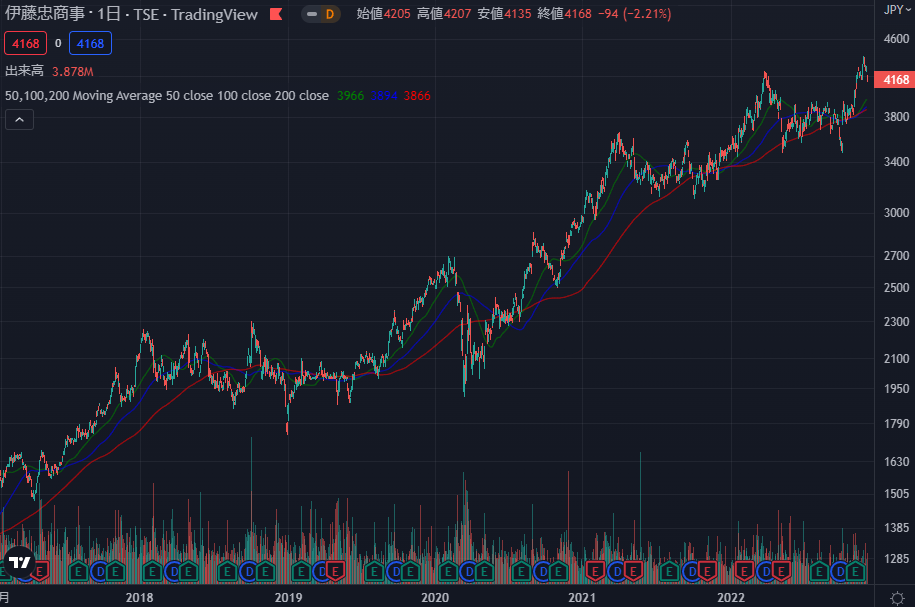Click the red 4168 sell price button

tap(26, 44)
